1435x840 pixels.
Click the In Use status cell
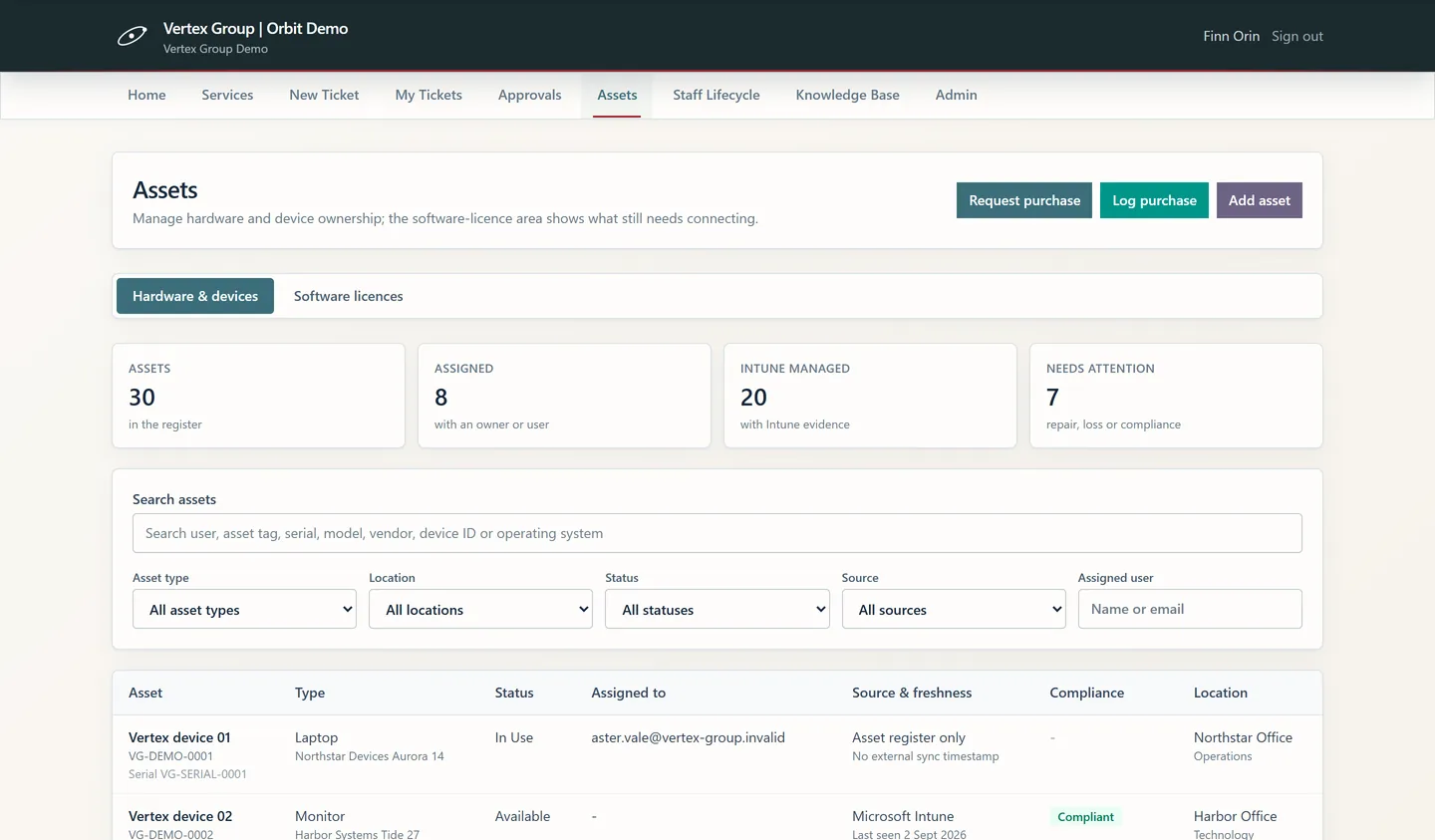click(x=514, y=737)
